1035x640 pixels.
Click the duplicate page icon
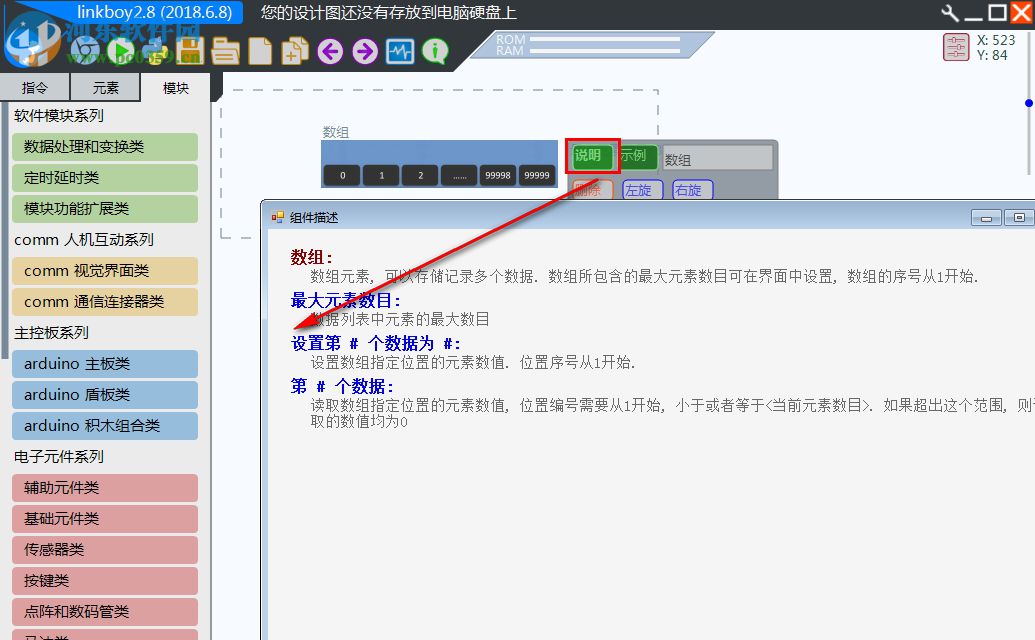pyautogui.click(x=293, y=50)
